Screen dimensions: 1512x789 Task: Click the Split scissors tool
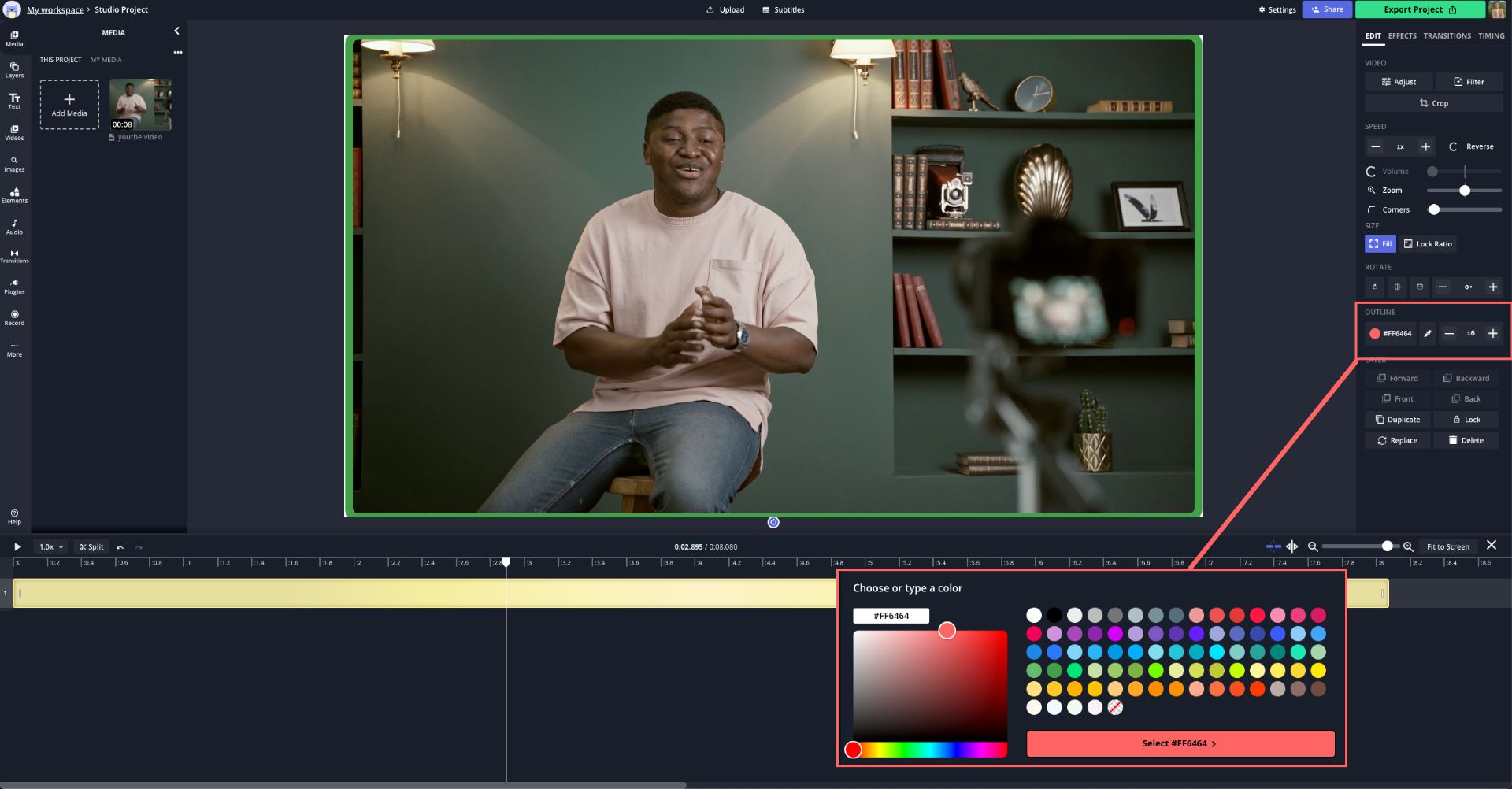tap(91, 547)
